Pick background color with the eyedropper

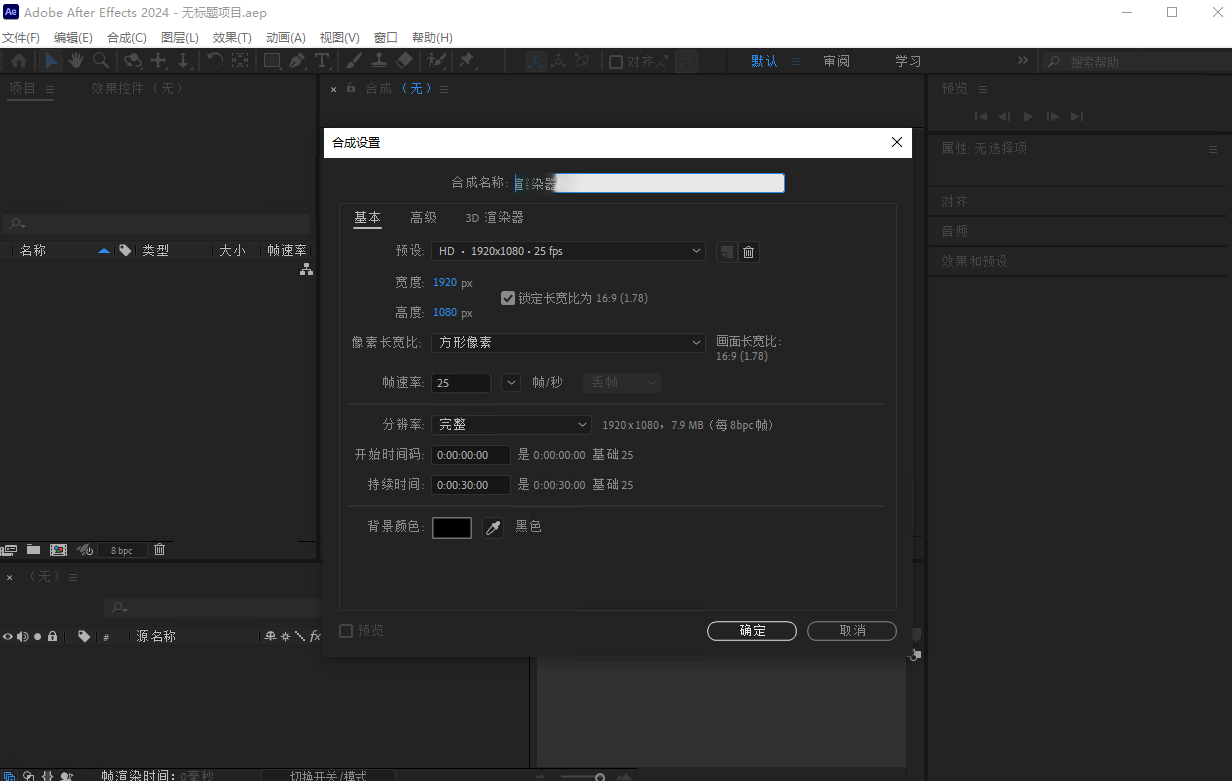pyautogui.click(x=493, y=527)
